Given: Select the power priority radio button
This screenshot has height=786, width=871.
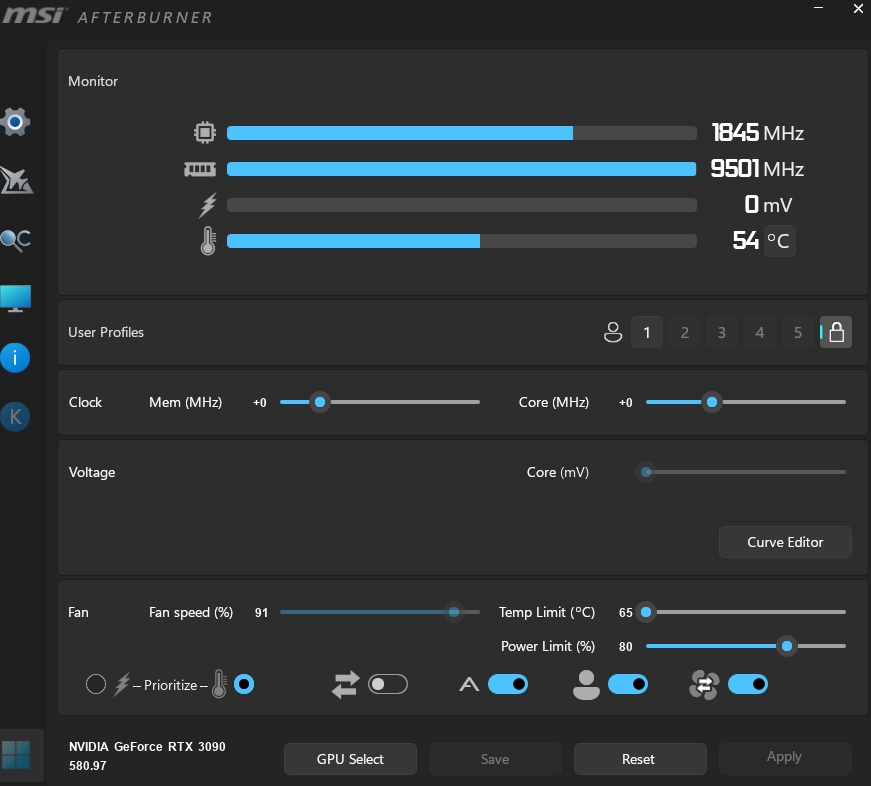Looking at the screenshot, I should [x=96, y=684].
